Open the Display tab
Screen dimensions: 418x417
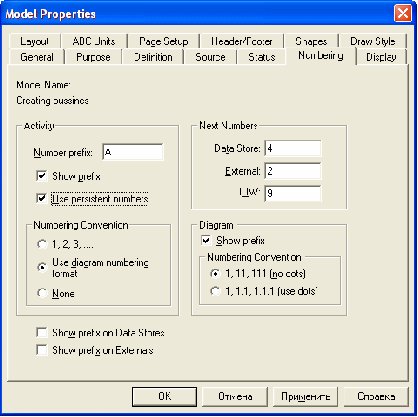(x=381, y=57)
